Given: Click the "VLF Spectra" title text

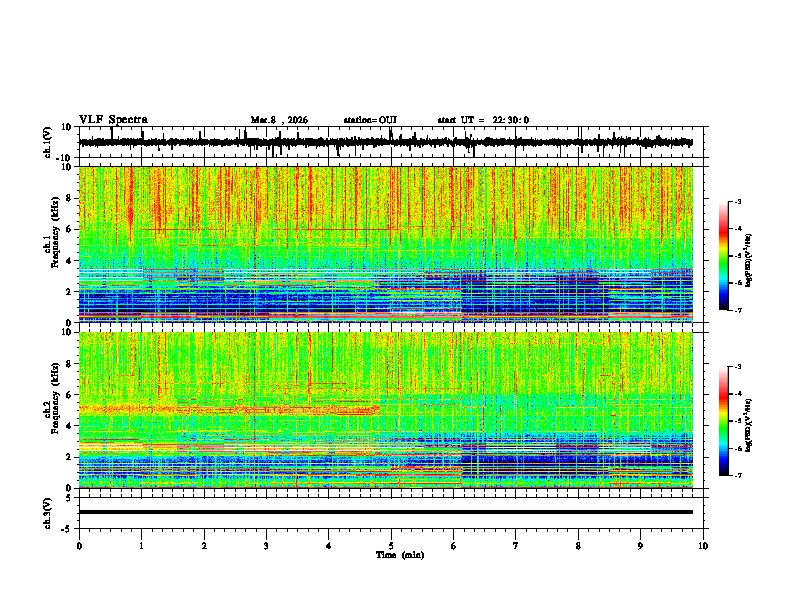Looking at the screenshot, I should 113,120.
